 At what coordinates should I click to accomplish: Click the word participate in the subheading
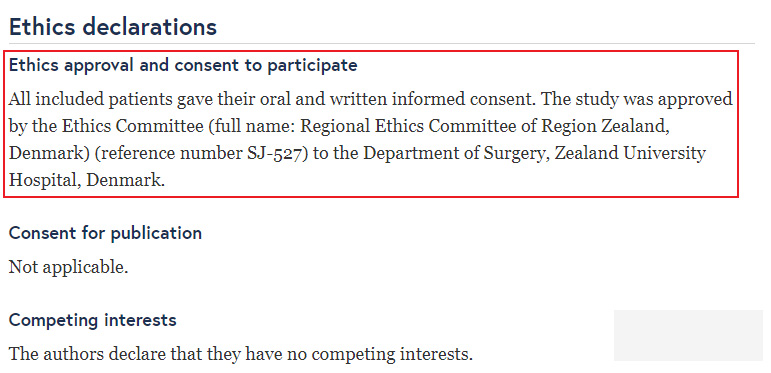pos(312,65)
